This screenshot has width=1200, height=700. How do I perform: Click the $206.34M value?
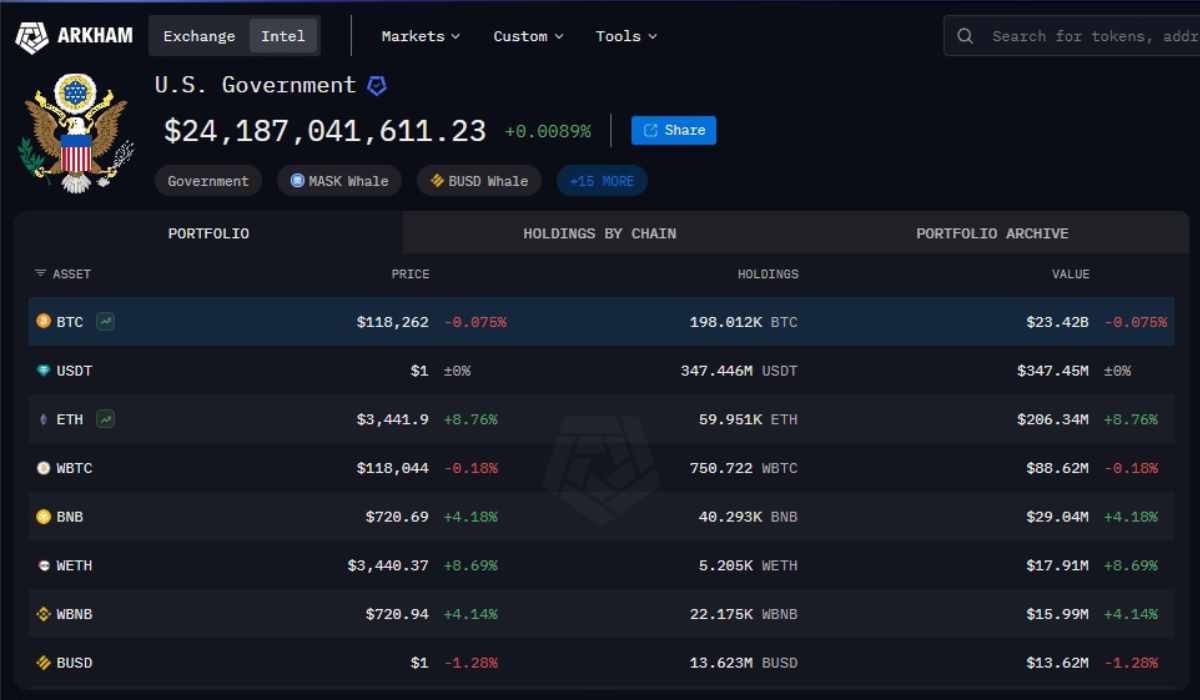1053,419
